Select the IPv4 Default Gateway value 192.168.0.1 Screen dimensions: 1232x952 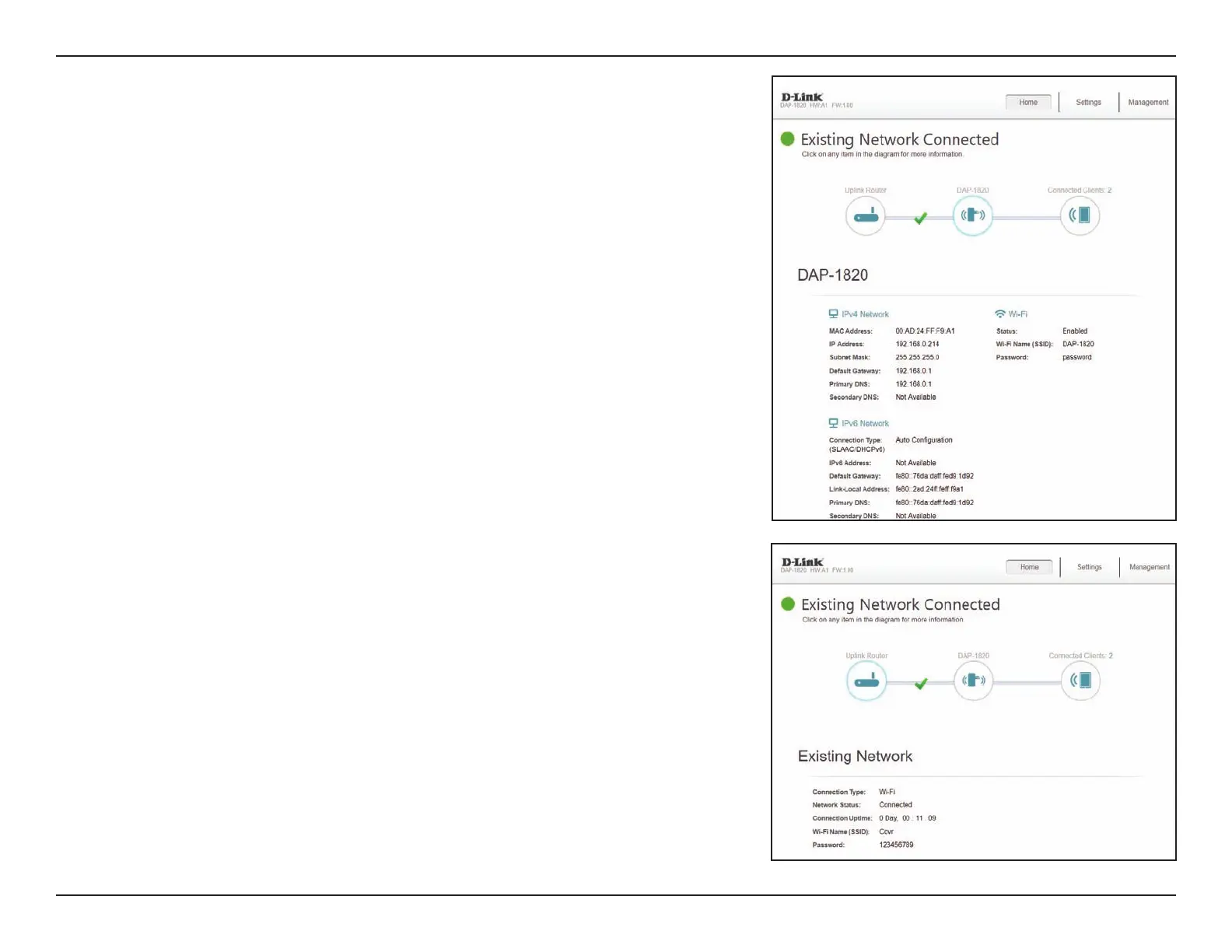click(913, 371)
